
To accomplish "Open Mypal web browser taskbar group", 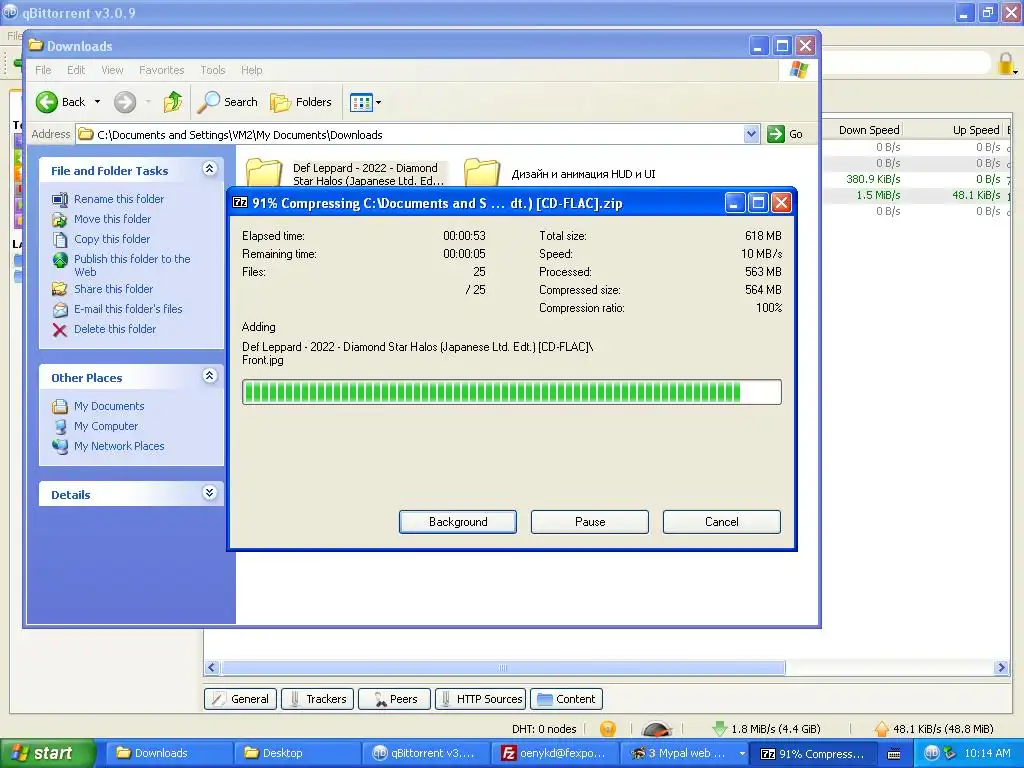I will (x=686, y=753).
